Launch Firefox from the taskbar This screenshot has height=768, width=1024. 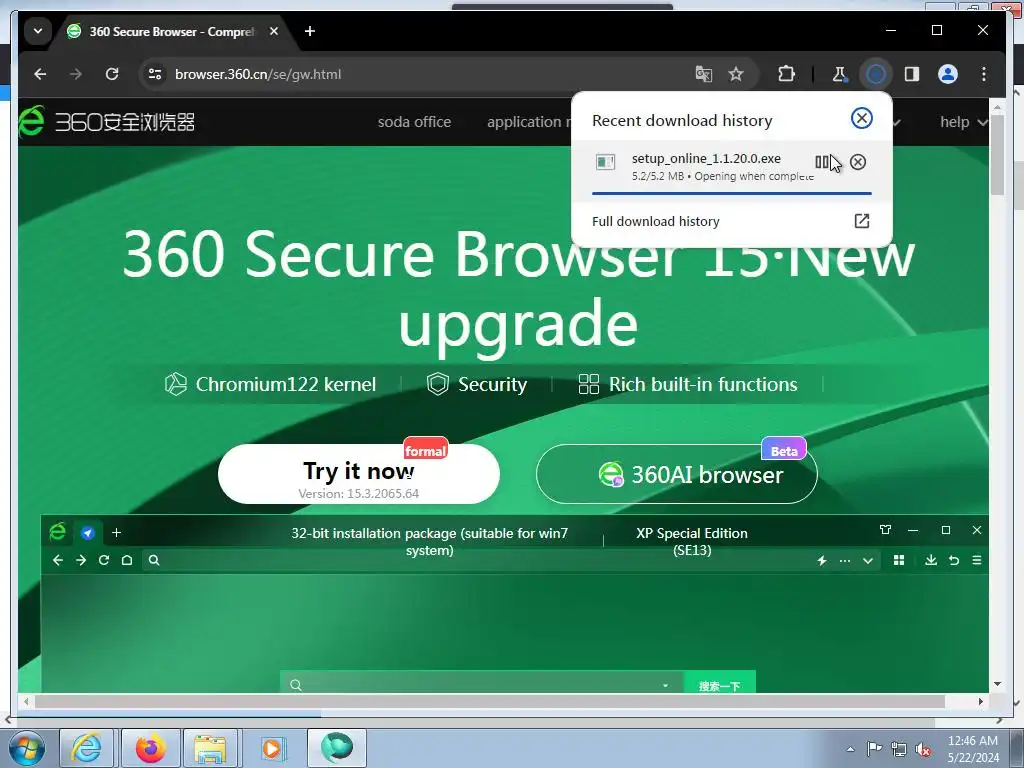click(150, 748)
